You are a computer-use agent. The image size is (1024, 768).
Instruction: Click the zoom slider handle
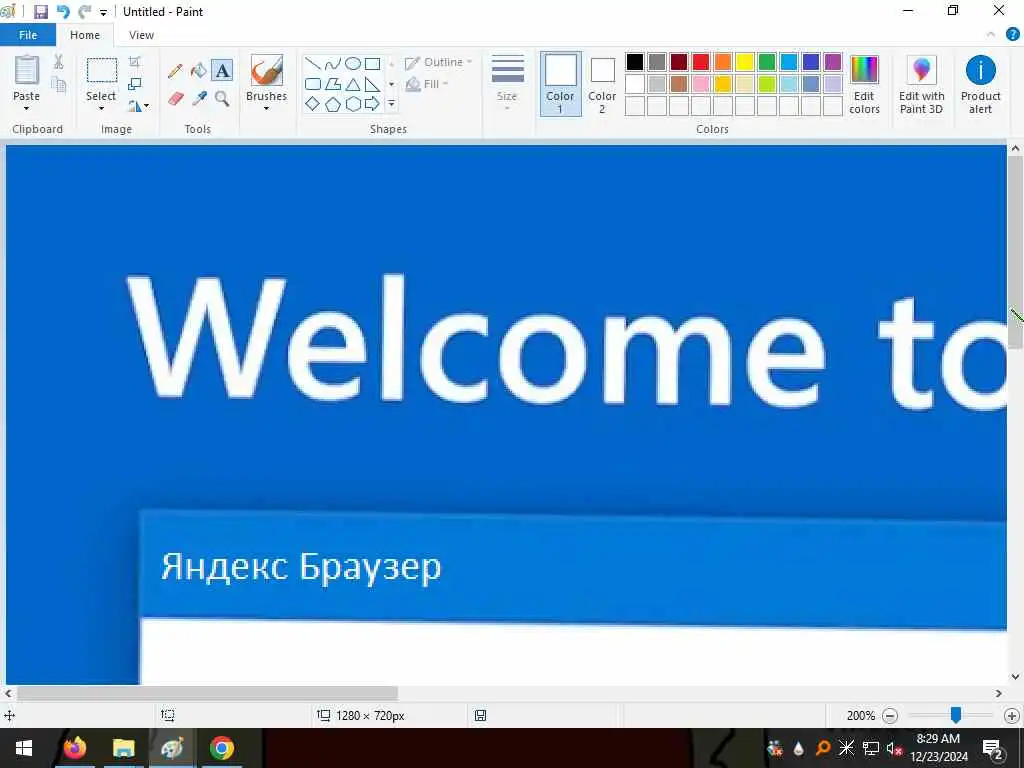click(955, 715)
